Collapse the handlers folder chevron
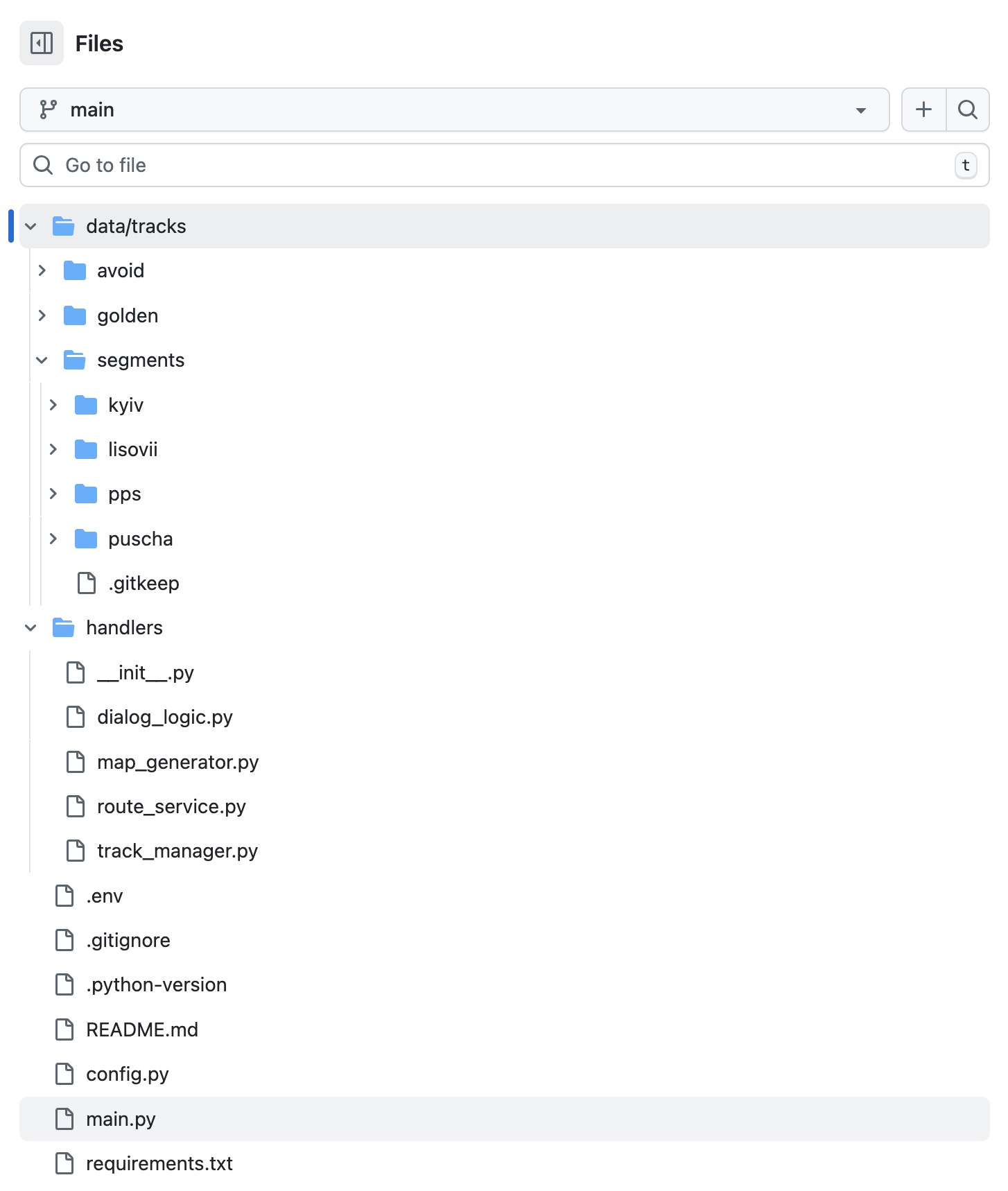 31,628
